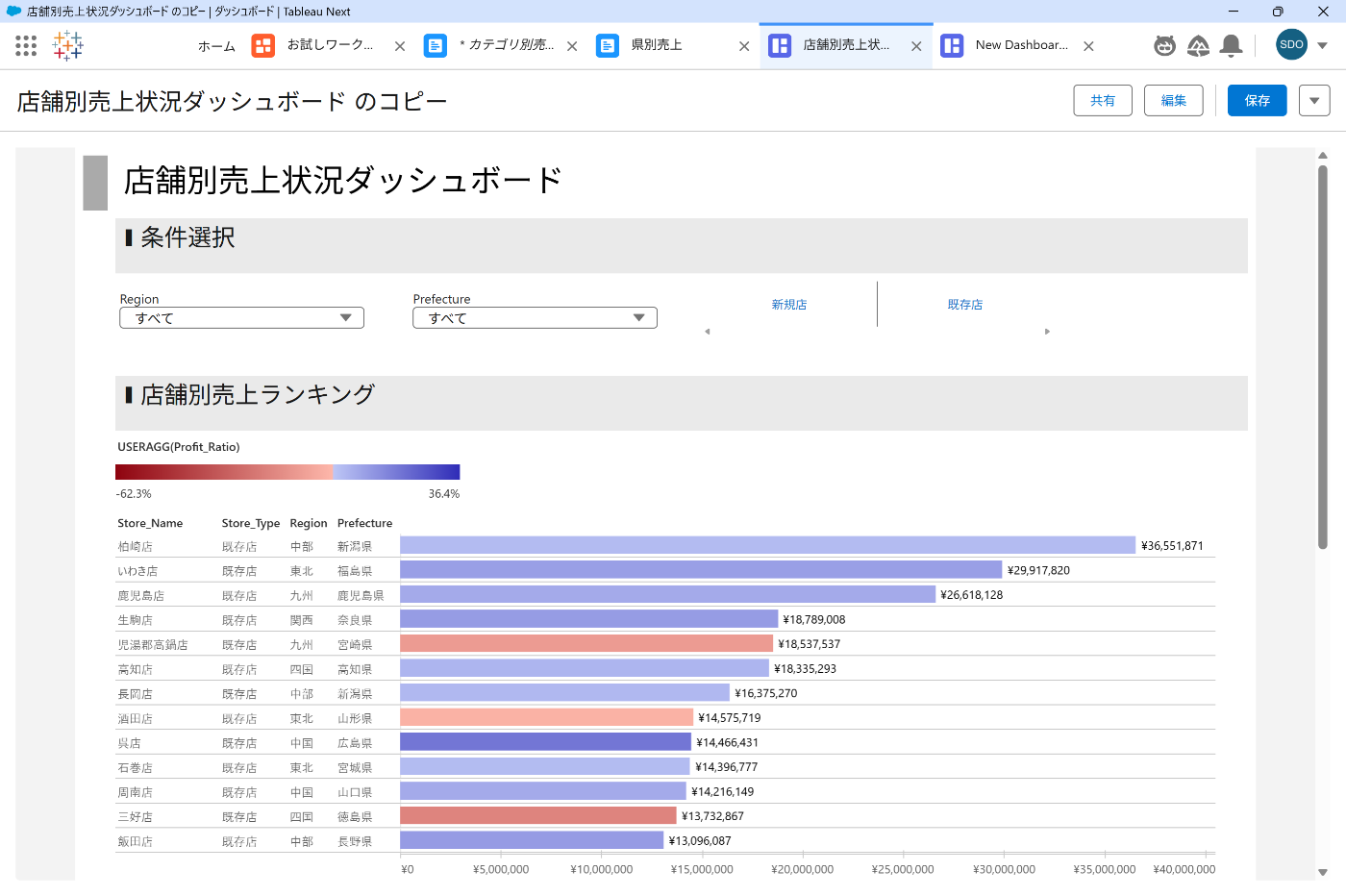Click the 生駒店 store name
Image resolution: width=1346 pixels, height=896 pixels.
pyautogui.click(x=135, y=620)
